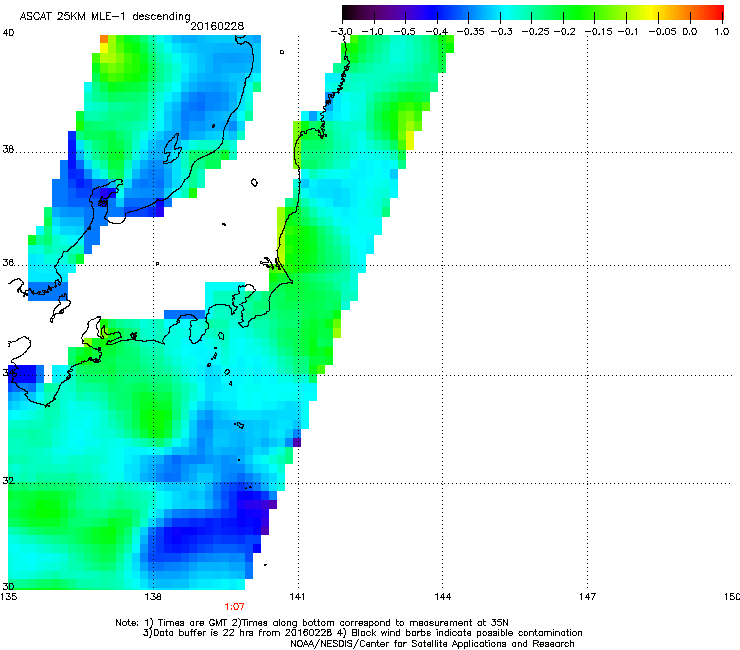Viewport: 740px width, 650px height.
Task: Click the color bar label 1.0
Action: 722,32
